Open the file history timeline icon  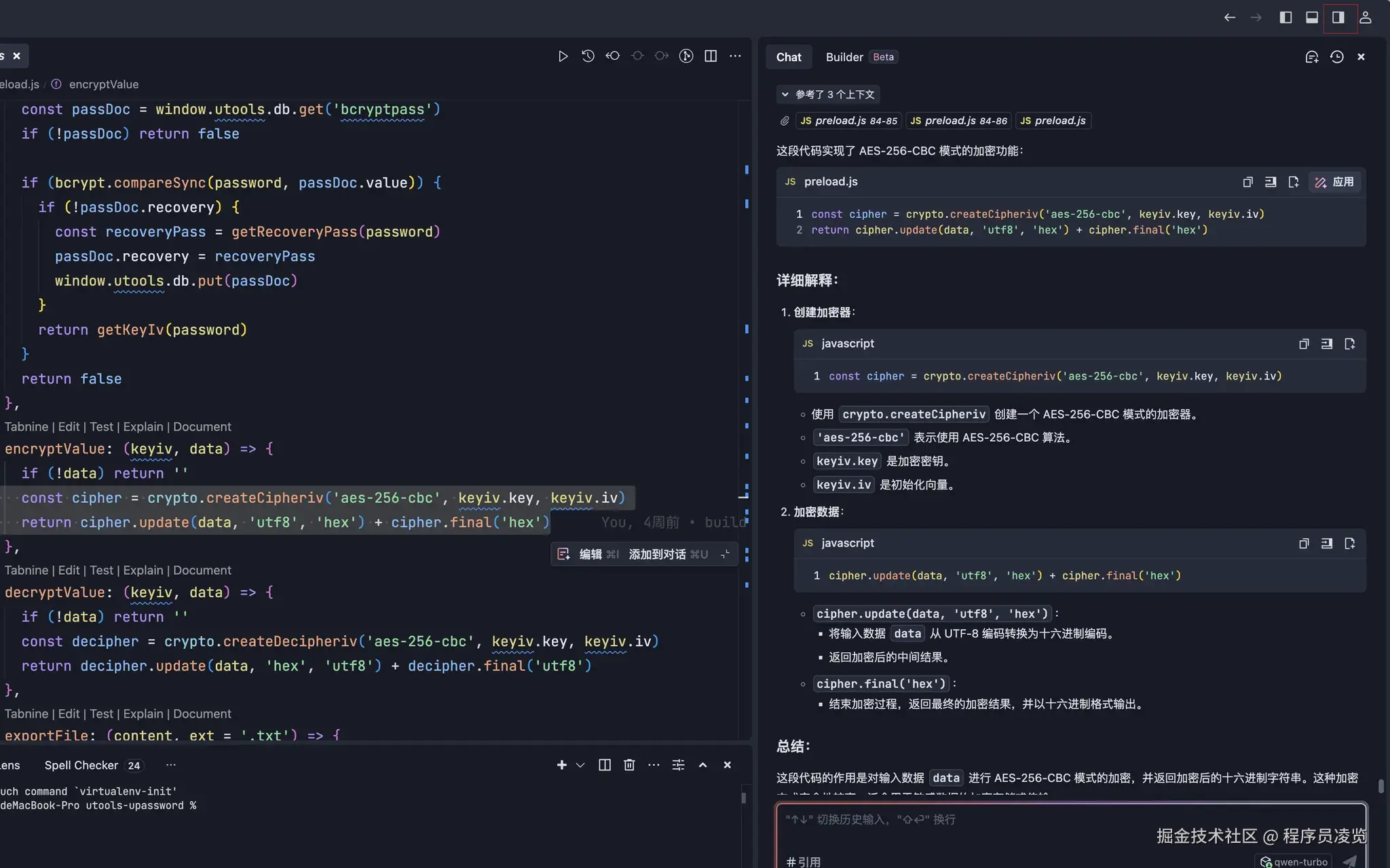[x=588, y=56]
